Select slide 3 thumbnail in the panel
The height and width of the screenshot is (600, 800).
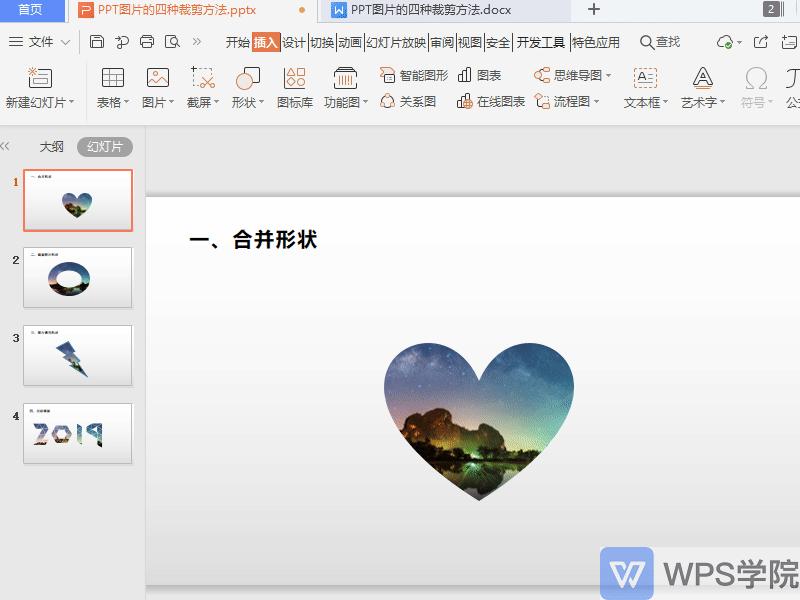click(77, 355)
